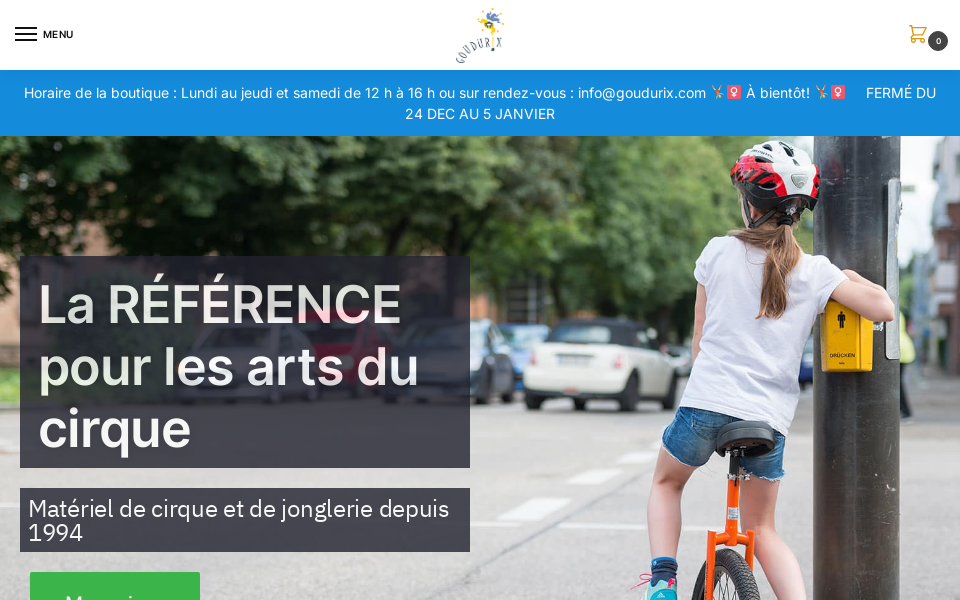Click the MENU label
This screenshot has height=600, width=960.
click(58, 35)
